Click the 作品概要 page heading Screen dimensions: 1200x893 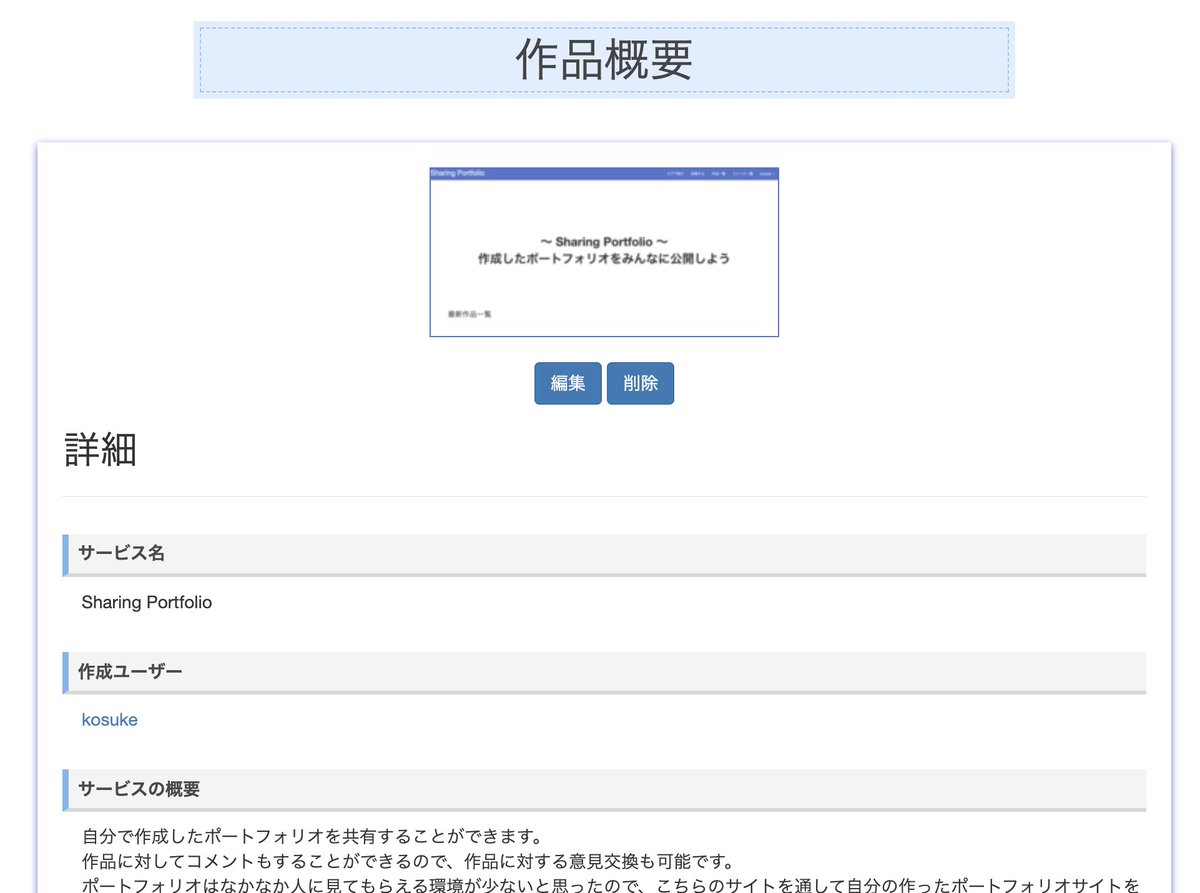(x=604, y=60)
